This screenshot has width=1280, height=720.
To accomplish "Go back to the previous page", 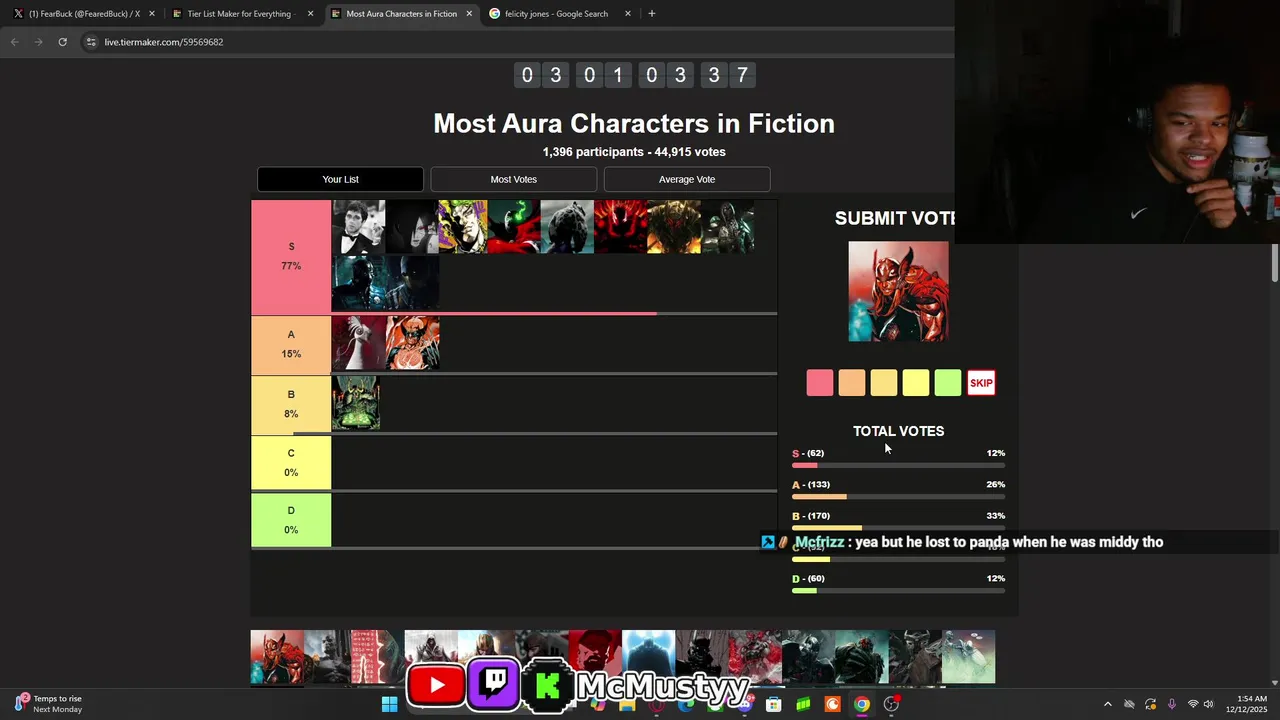I will point(14,42).
